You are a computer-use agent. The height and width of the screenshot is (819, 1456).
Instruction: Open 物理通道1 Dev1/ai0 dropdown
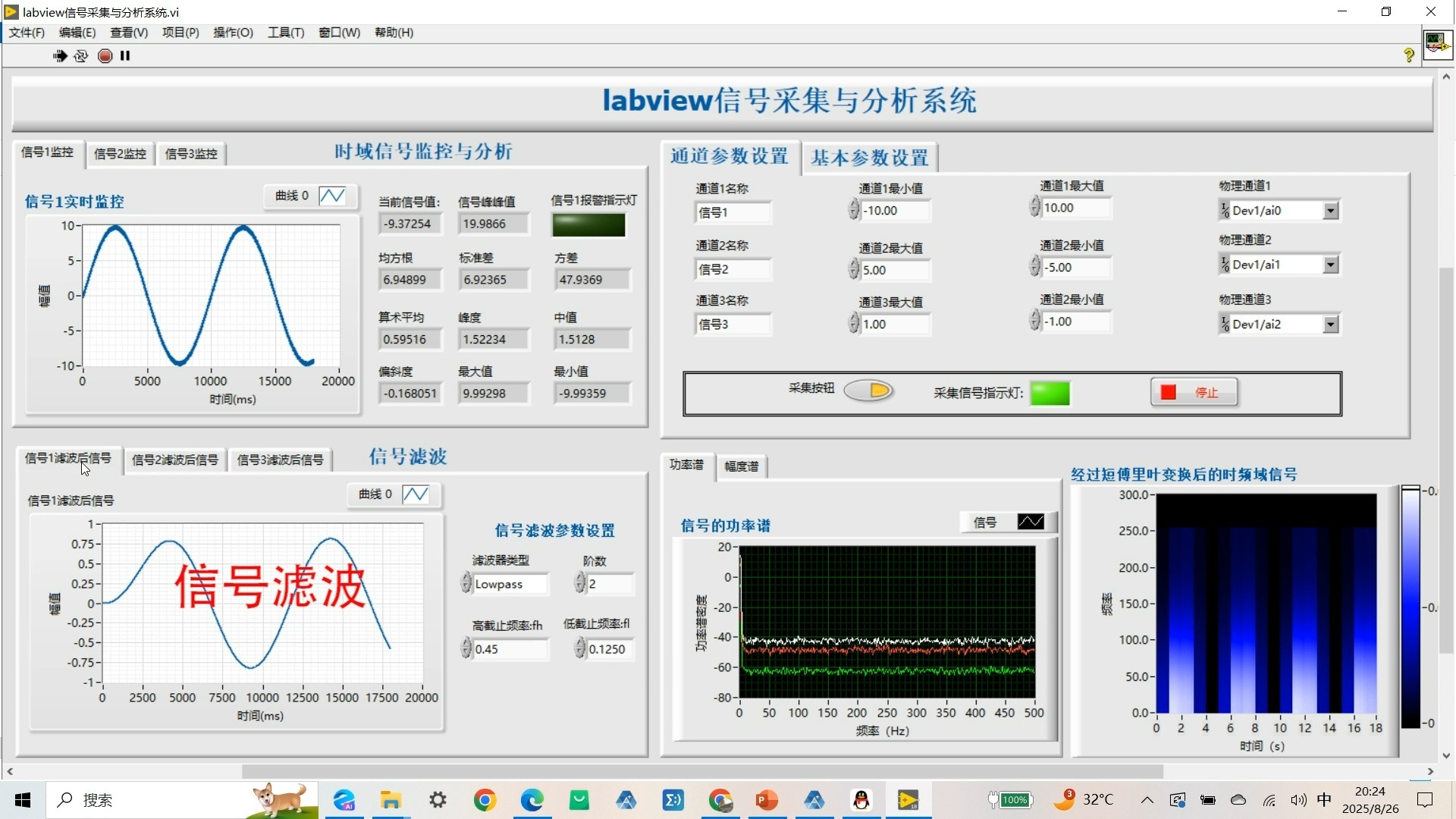(x=1331, y=211)
